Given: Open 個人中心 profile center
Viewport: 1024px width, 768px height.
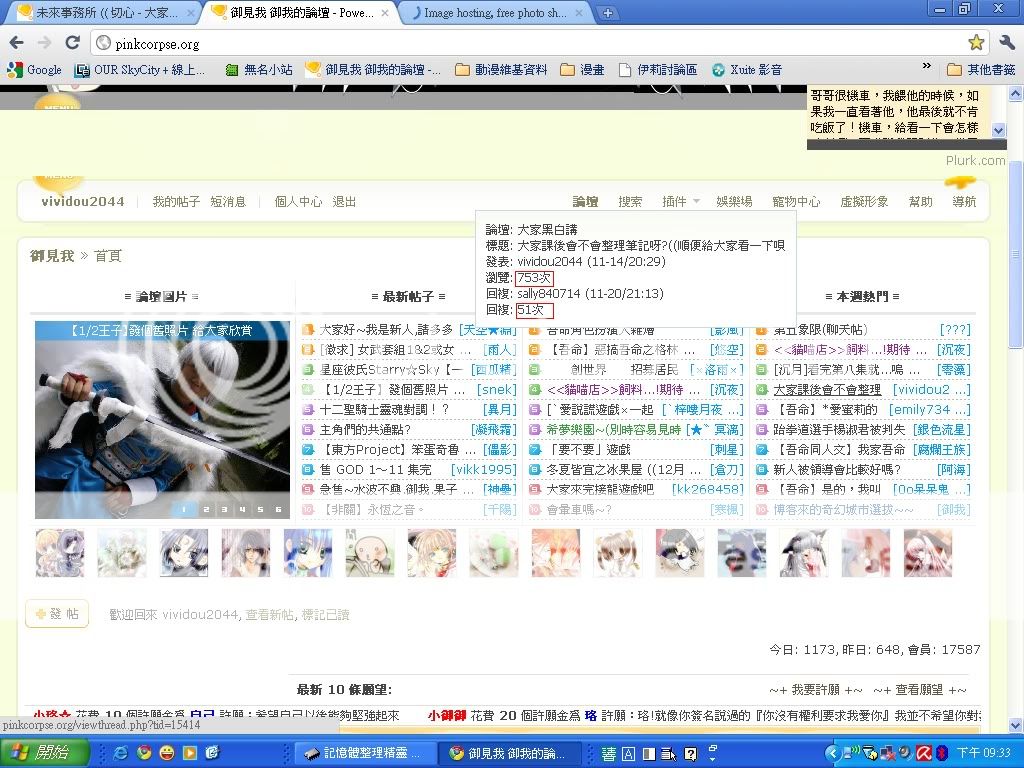Looking at the screenshot, I should [298, 201].
